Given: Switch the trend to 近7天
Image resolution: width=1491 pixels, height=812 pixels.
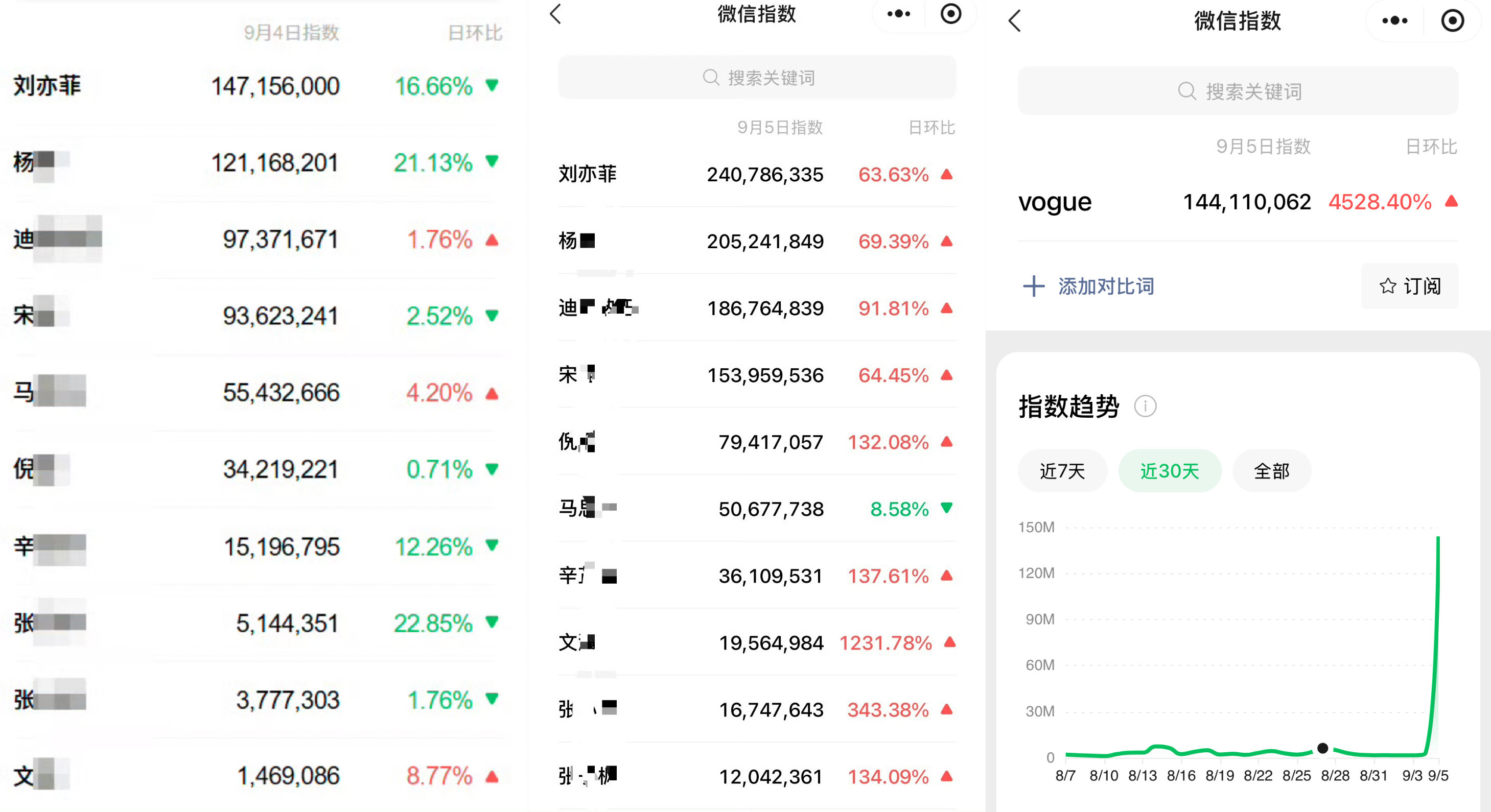Looking at the screenshot, I should (x=1062, y=471).
